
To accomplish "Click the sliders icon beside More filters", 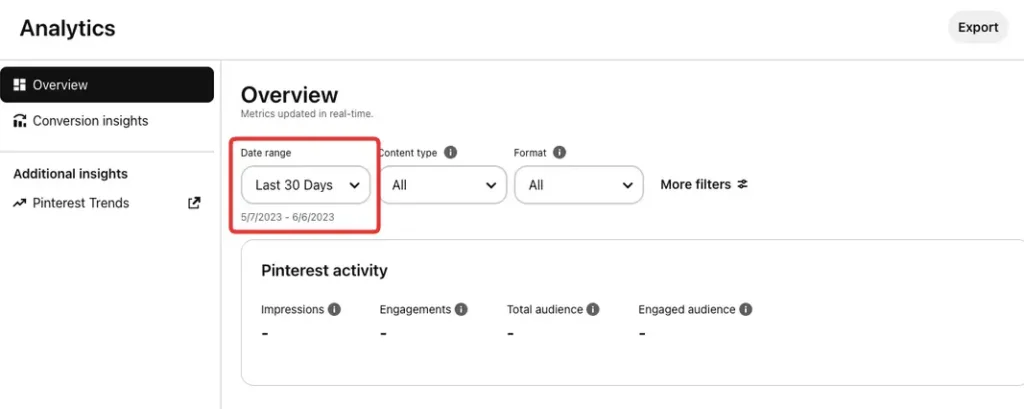I will pyautogui.click(x=743, y=185).
